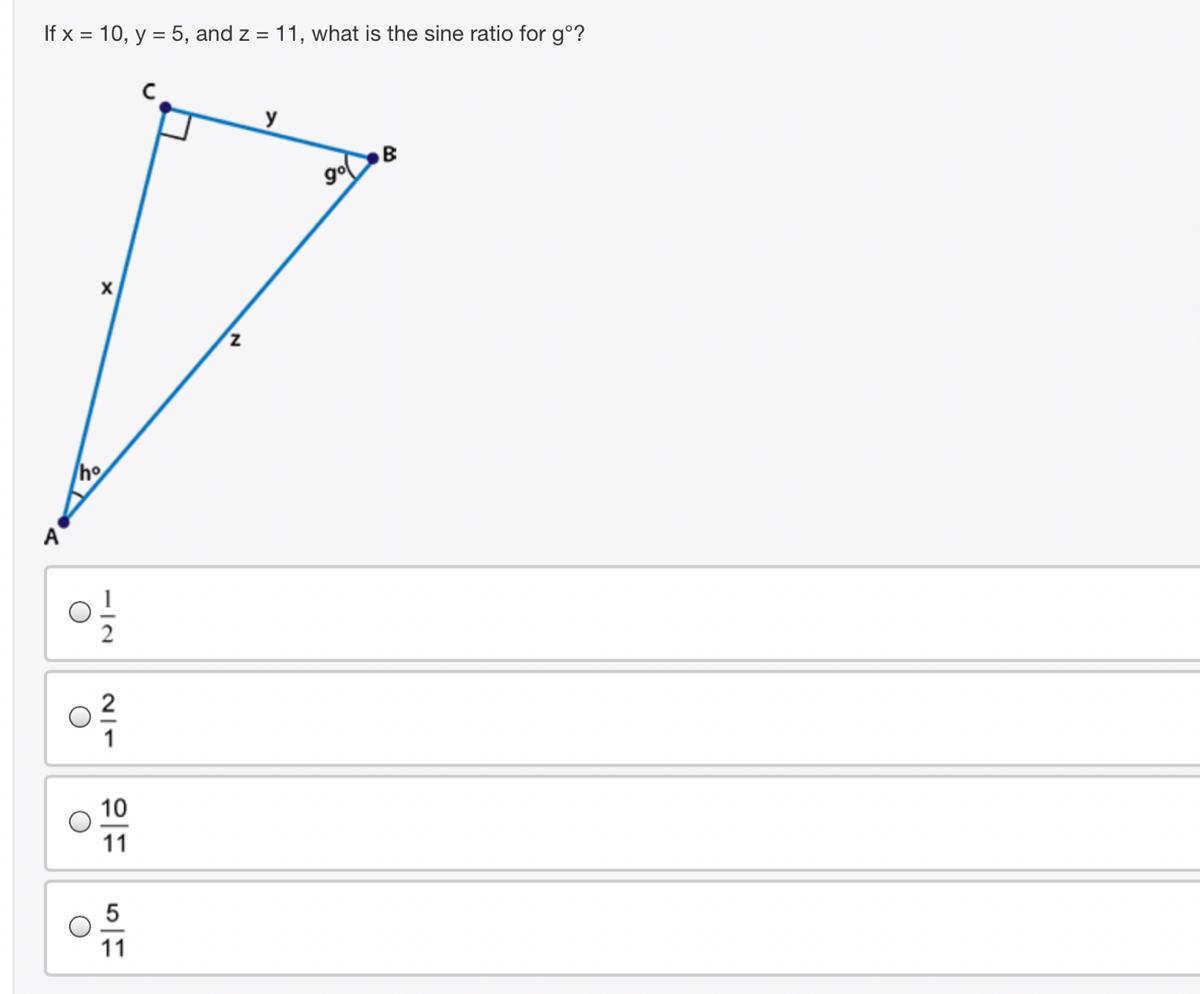Click the 2/1 fraction text
1200x994 pixels.
[110, 719]
